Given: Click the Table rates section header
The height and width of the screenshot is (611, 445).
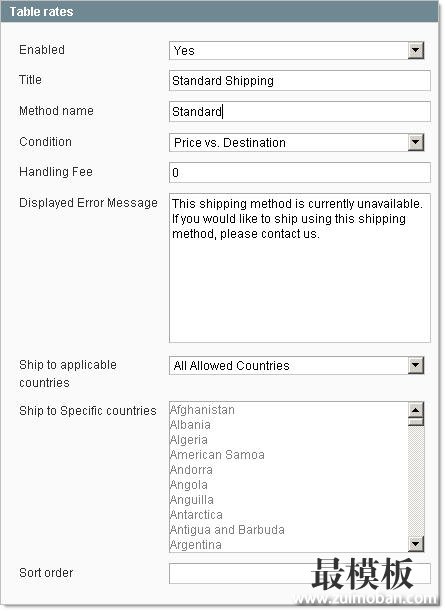Looking at the screenshot, I should click(x=219, y=12).
